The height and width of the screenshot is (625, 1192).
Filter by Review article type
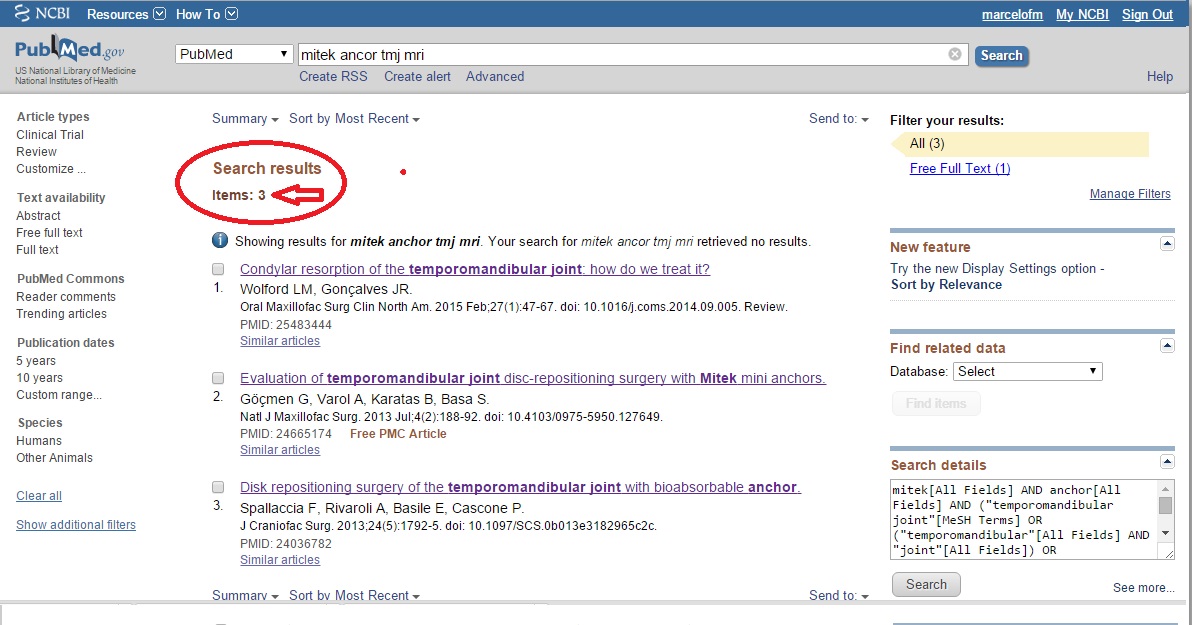36,151
